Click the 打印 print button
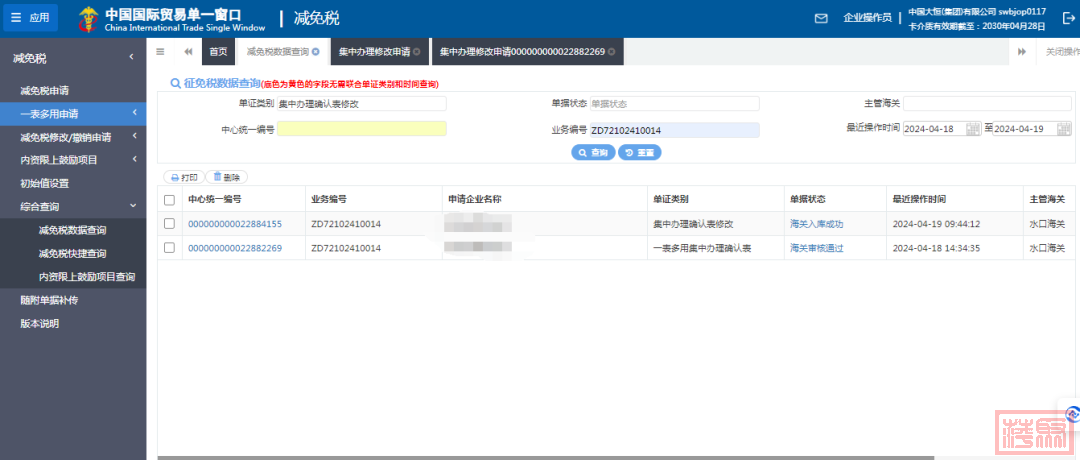This screenshot has width=1080, height=460. pyautogui.click(x=184, y=177)
